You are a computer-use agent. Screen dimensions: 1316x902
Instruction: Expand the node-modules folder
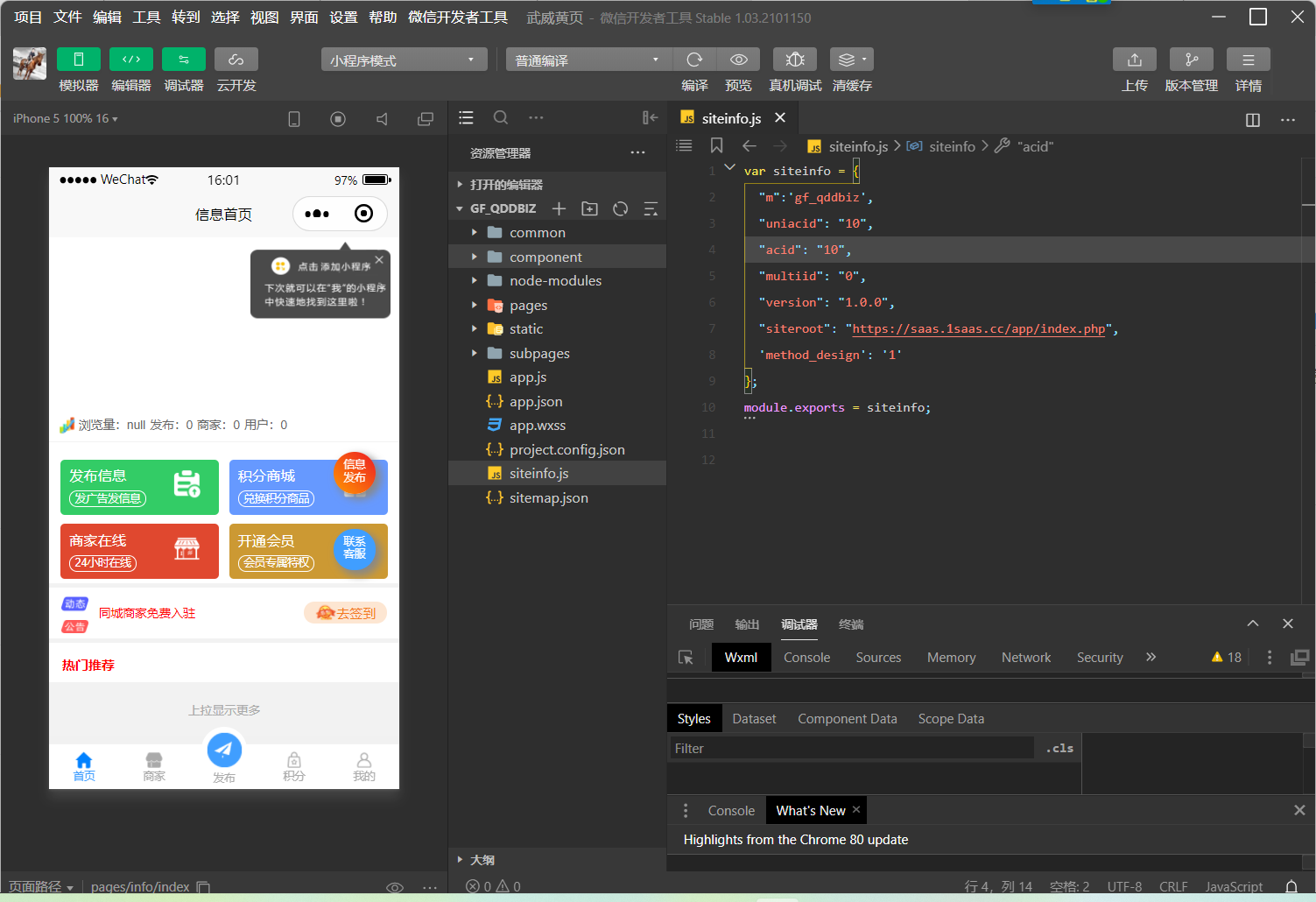[x=557, y=281]
